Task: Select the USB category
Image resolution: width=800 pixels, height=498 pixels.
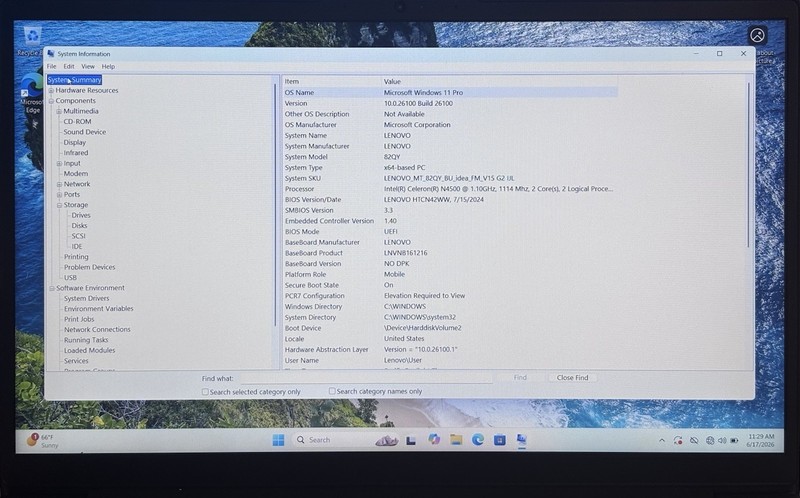Action: 70,278
